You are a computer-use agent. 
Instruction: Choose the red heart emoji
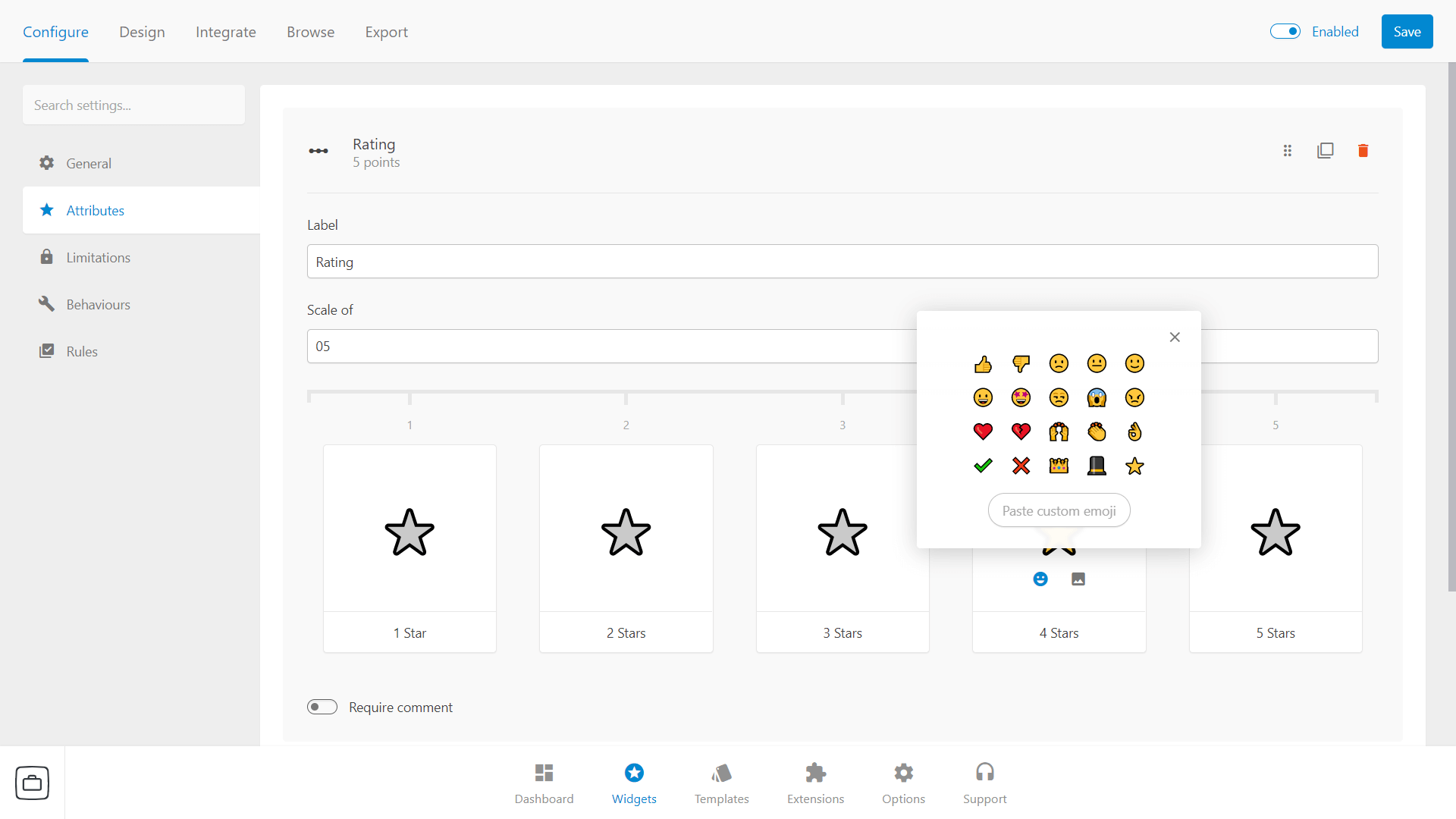[983, 432]
